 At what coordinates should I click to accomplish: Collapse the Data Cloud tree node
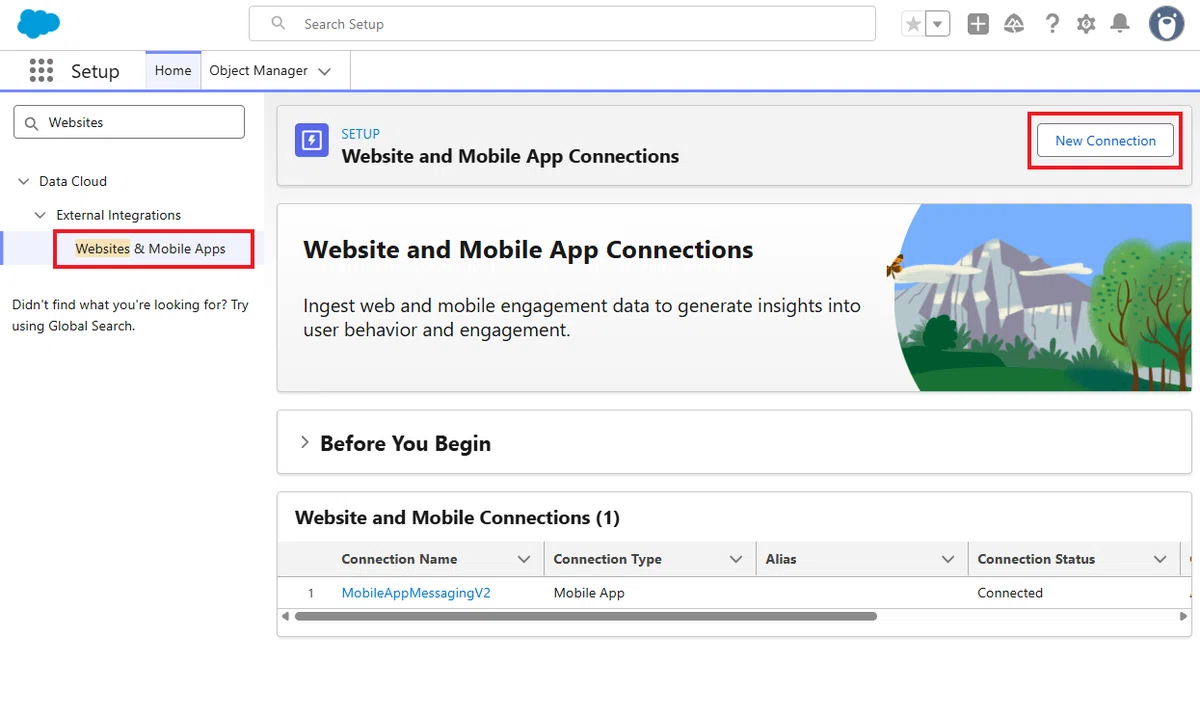pos(24,181)
